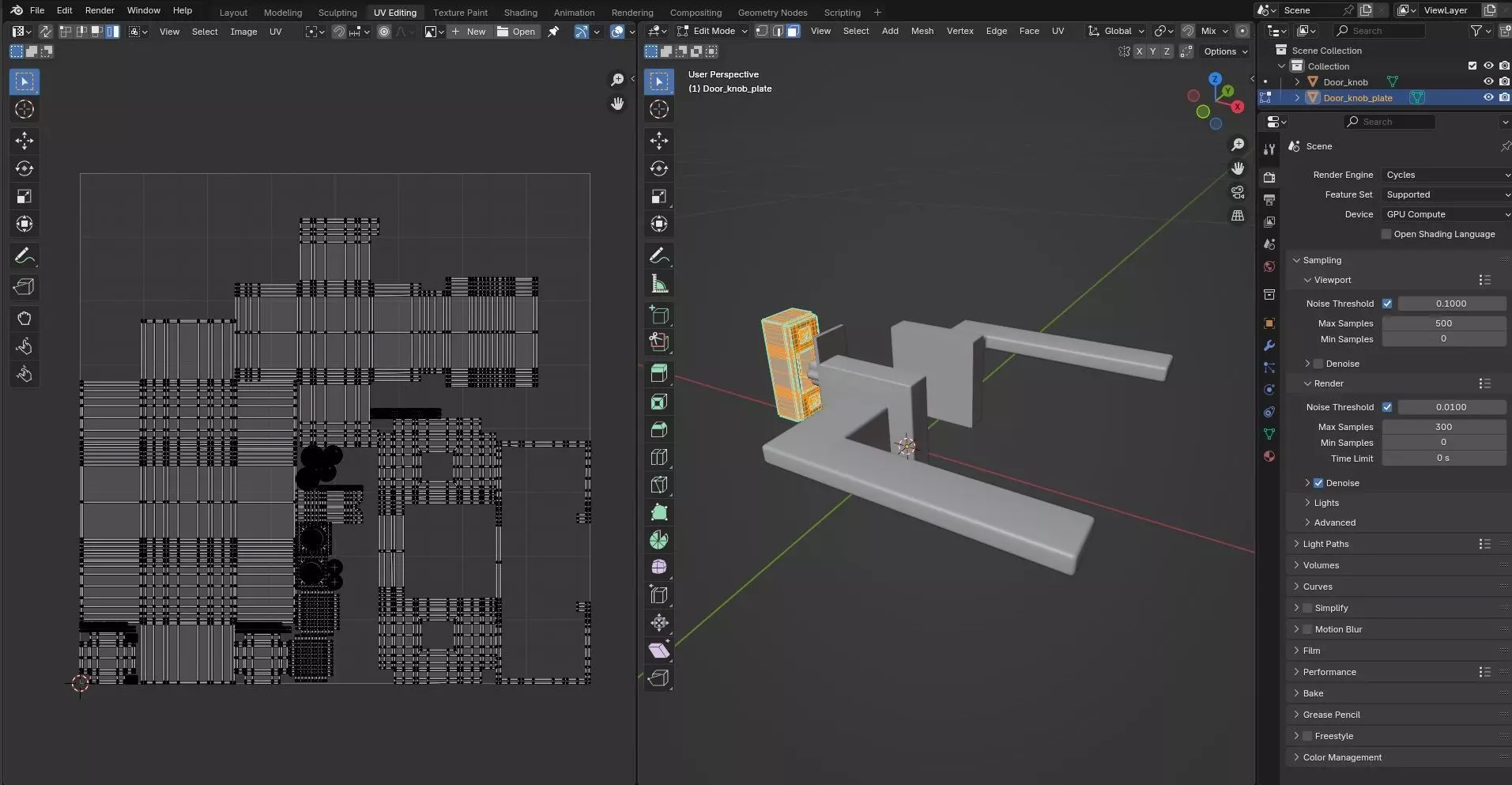
Task: Select the UV Pinch sculpt tool
Action: click(25, 374)
